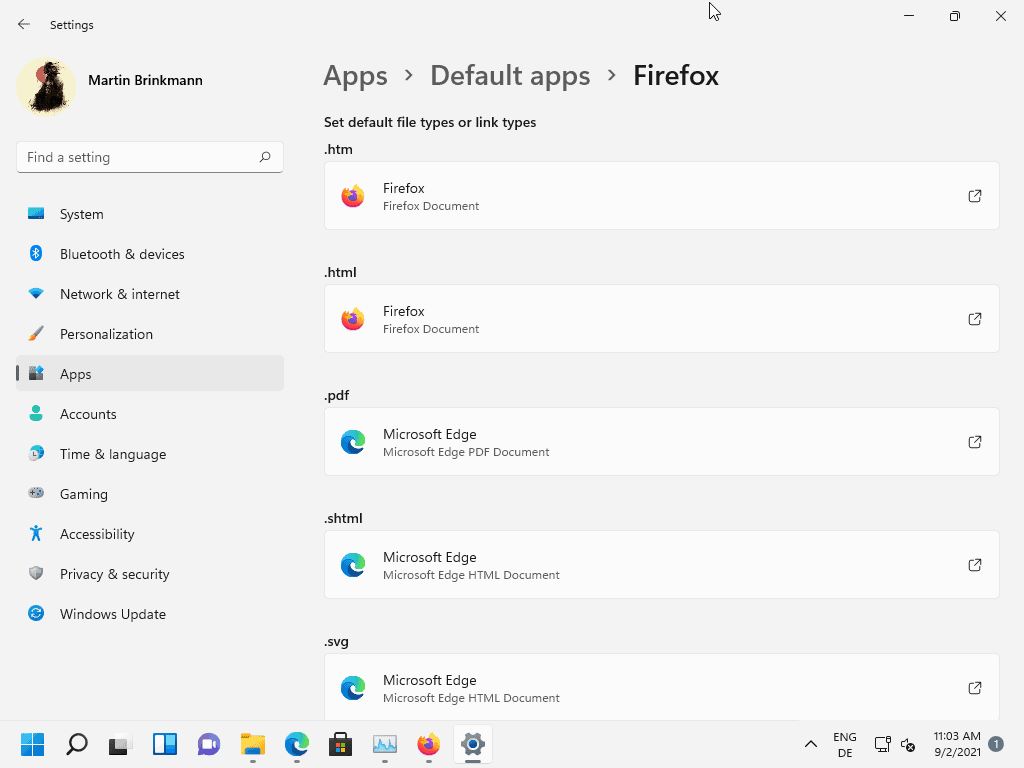Change default app for .shtml

[x=662, y=565]
